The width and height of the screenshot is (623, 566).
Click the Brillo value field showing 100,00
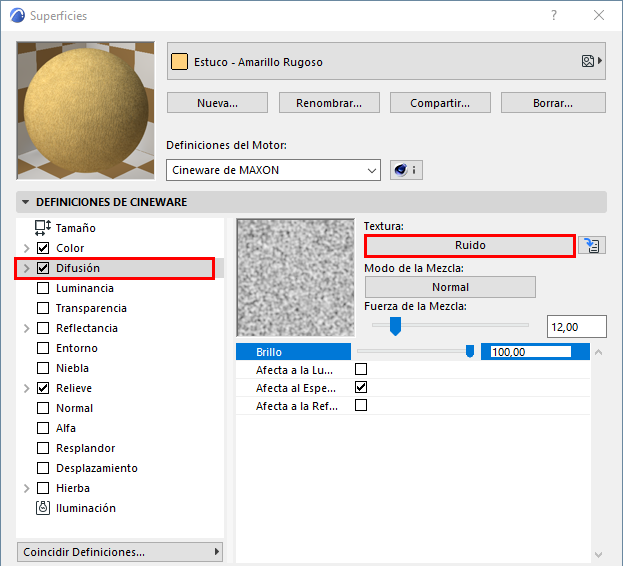[x=530, y=352]
